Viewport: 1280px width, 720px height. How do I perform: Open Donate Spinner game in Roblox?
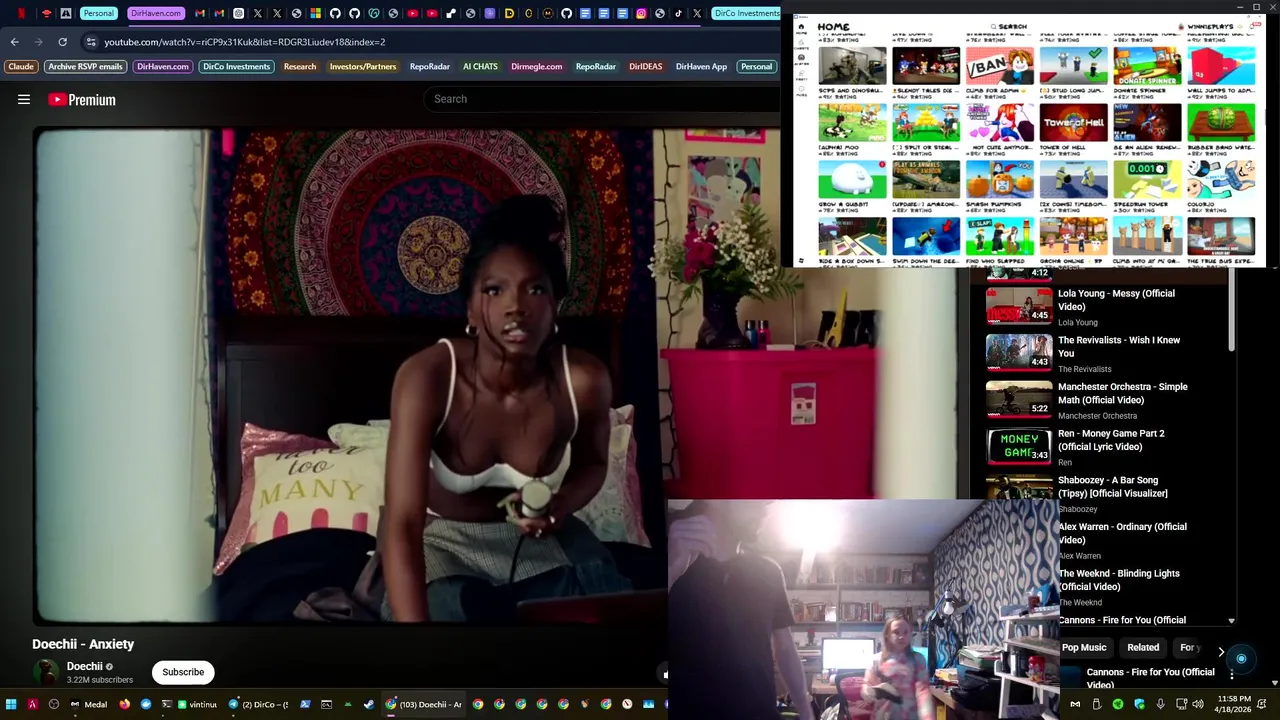1147,70
